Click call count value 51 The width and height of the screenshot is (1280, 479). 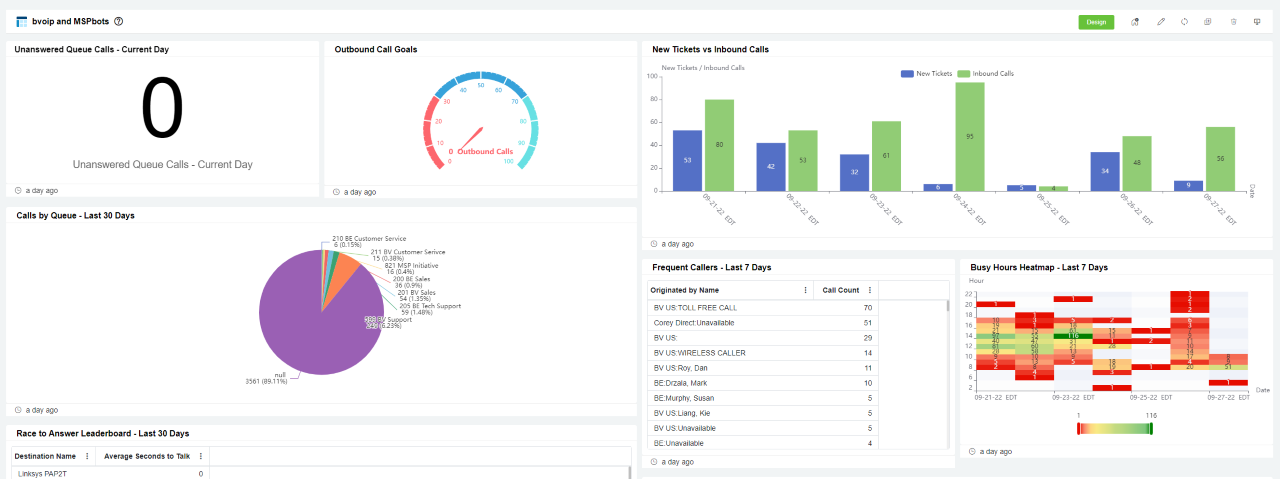[868, 323]
